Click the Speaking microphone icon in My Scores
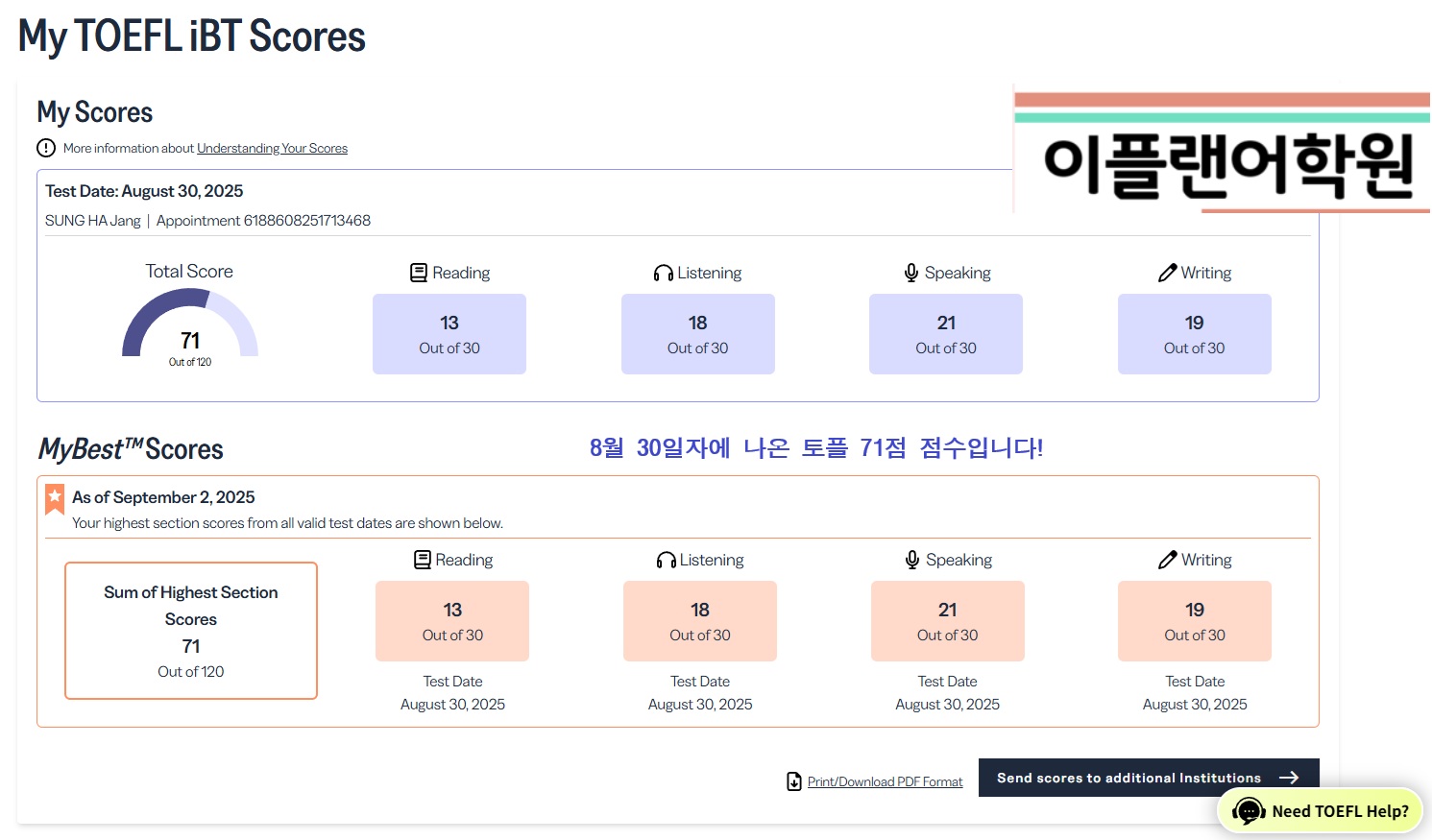 click(x=911, y=273)
